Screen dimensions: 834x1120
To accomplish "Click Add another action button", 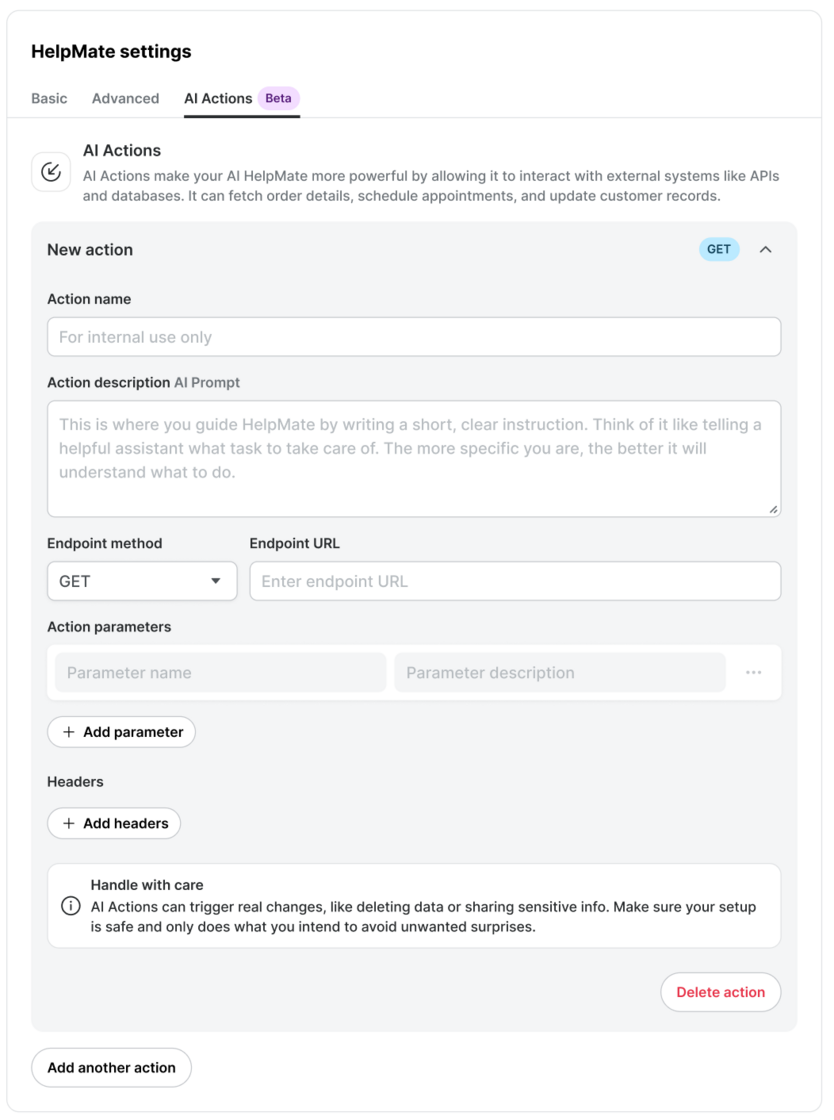I will click(x=111, y=1068).
